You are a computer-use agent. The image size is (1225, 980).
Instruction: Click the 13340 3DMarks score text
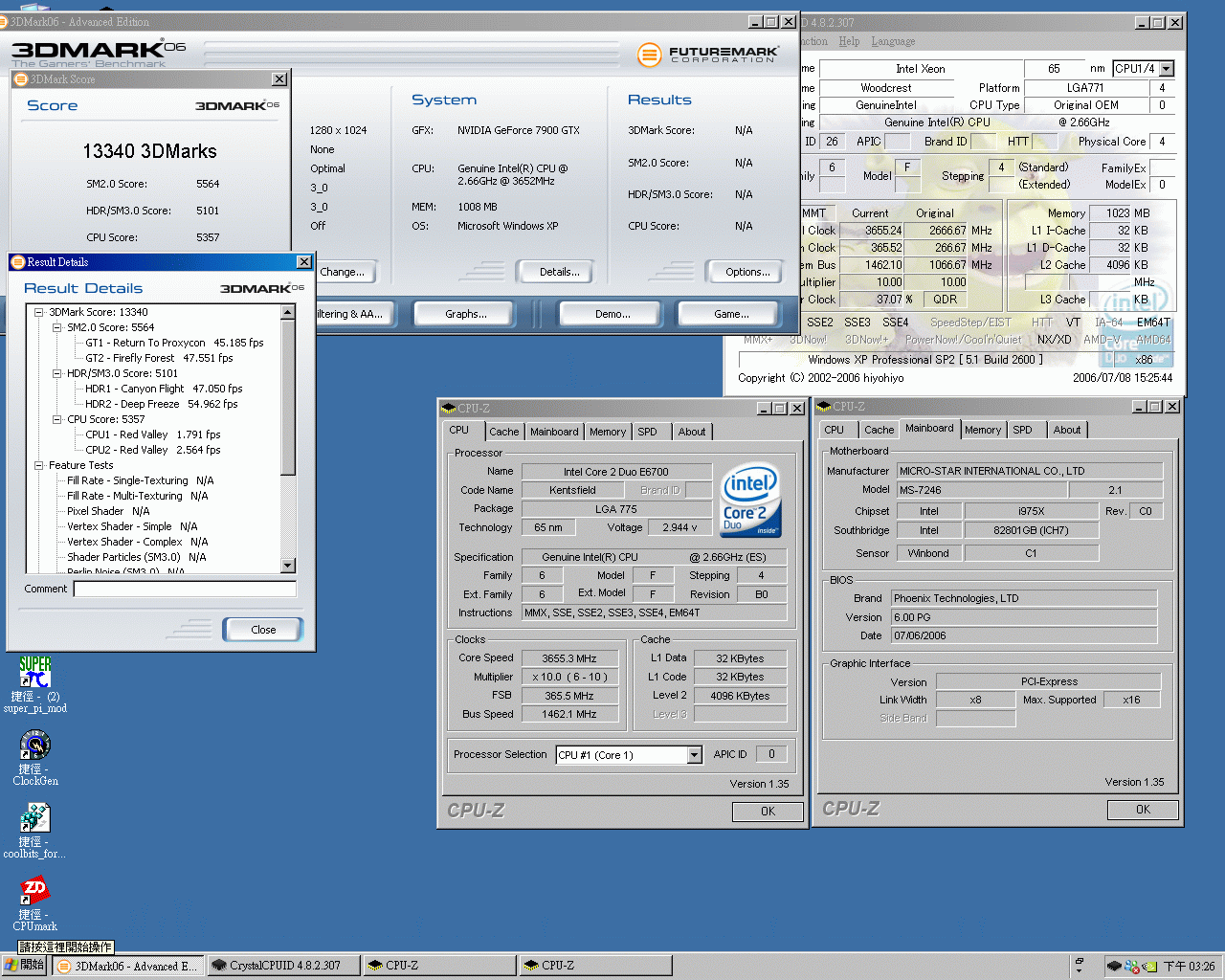[x=150, y=151]
